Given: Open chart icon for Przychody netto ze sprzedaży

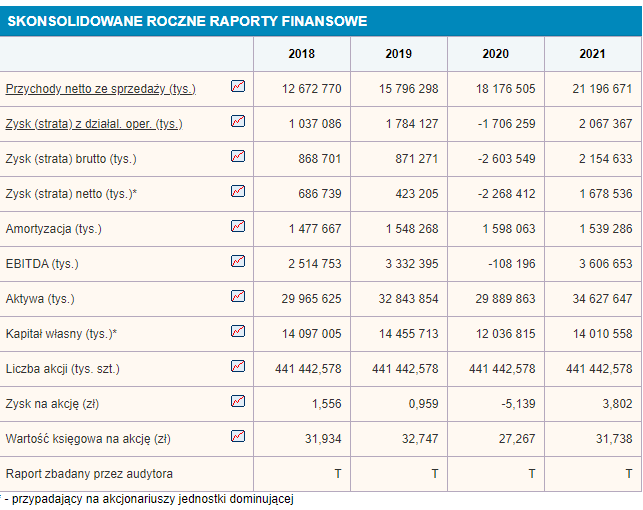Looking at the screenshot, I should click(x=238, y=87).
